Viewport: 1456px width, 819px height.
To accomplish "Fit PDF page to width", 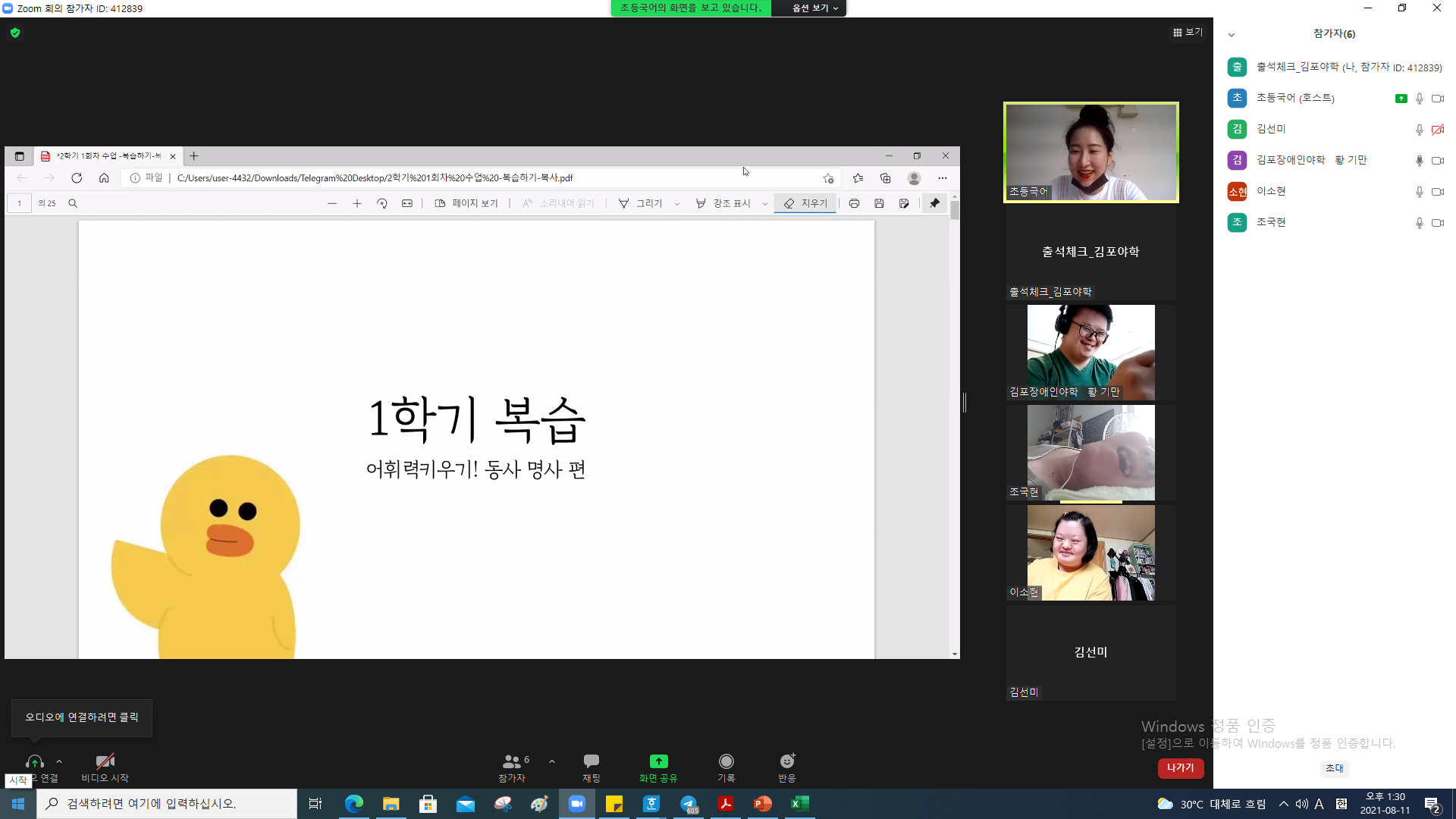I will 407,203.
